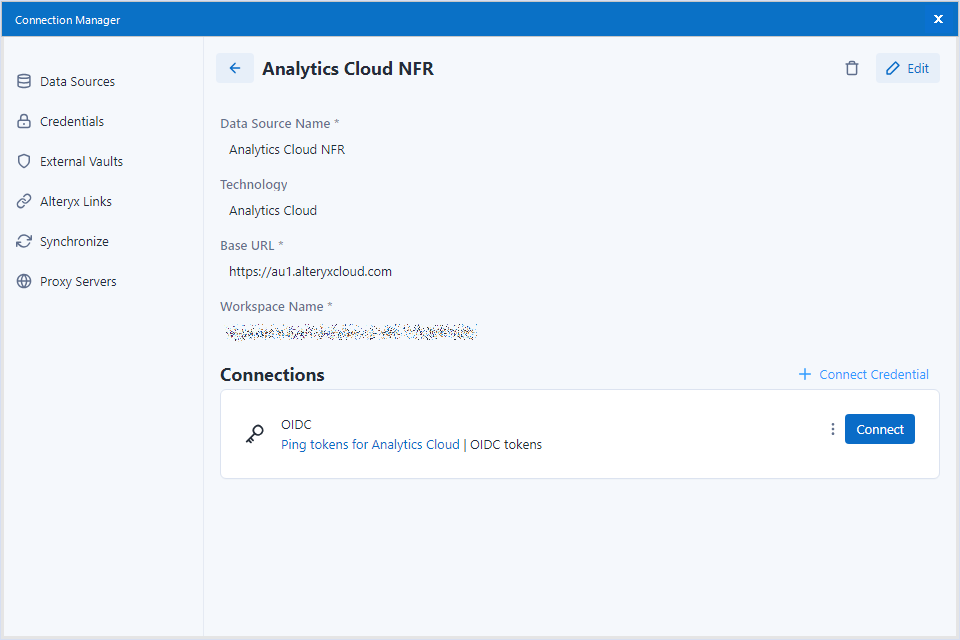Screen dimensions: 960x640
Task: Click the plus icon beside Connect Credential
Action: click(x=804, y=374)
